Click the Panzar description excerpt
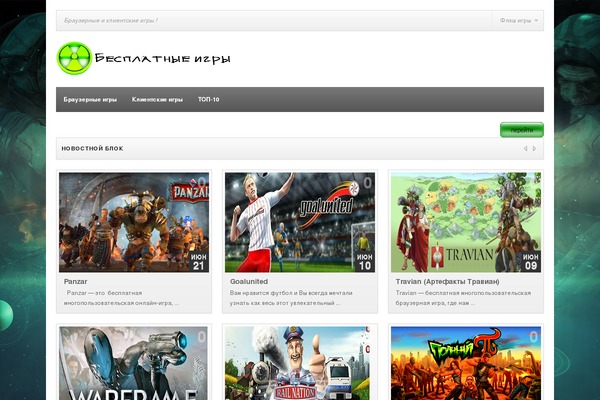The height and width of the screenshot is (400, 600). 121,298
